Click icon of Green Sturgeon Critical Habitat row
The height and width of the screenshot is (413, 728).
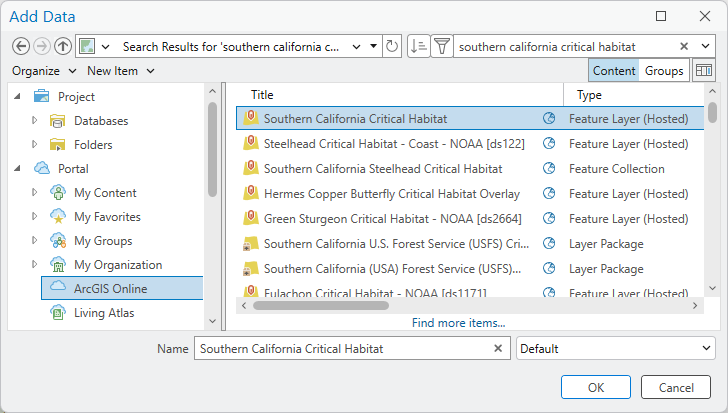pos(251,218)
